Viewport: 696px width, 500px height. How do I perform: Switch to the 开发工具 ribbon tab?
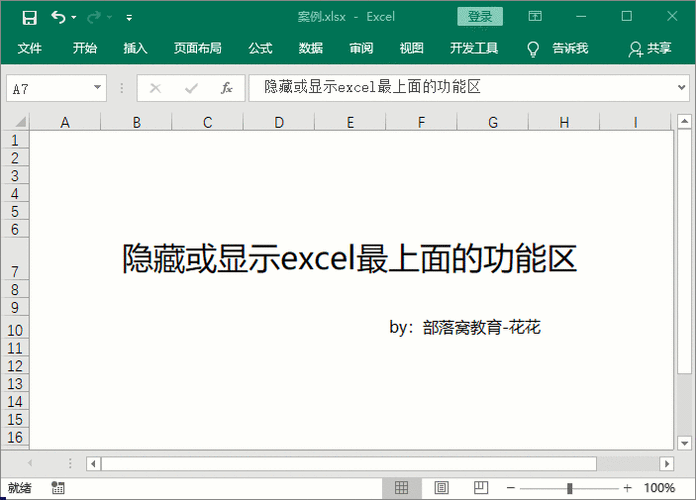coord(474,48)
